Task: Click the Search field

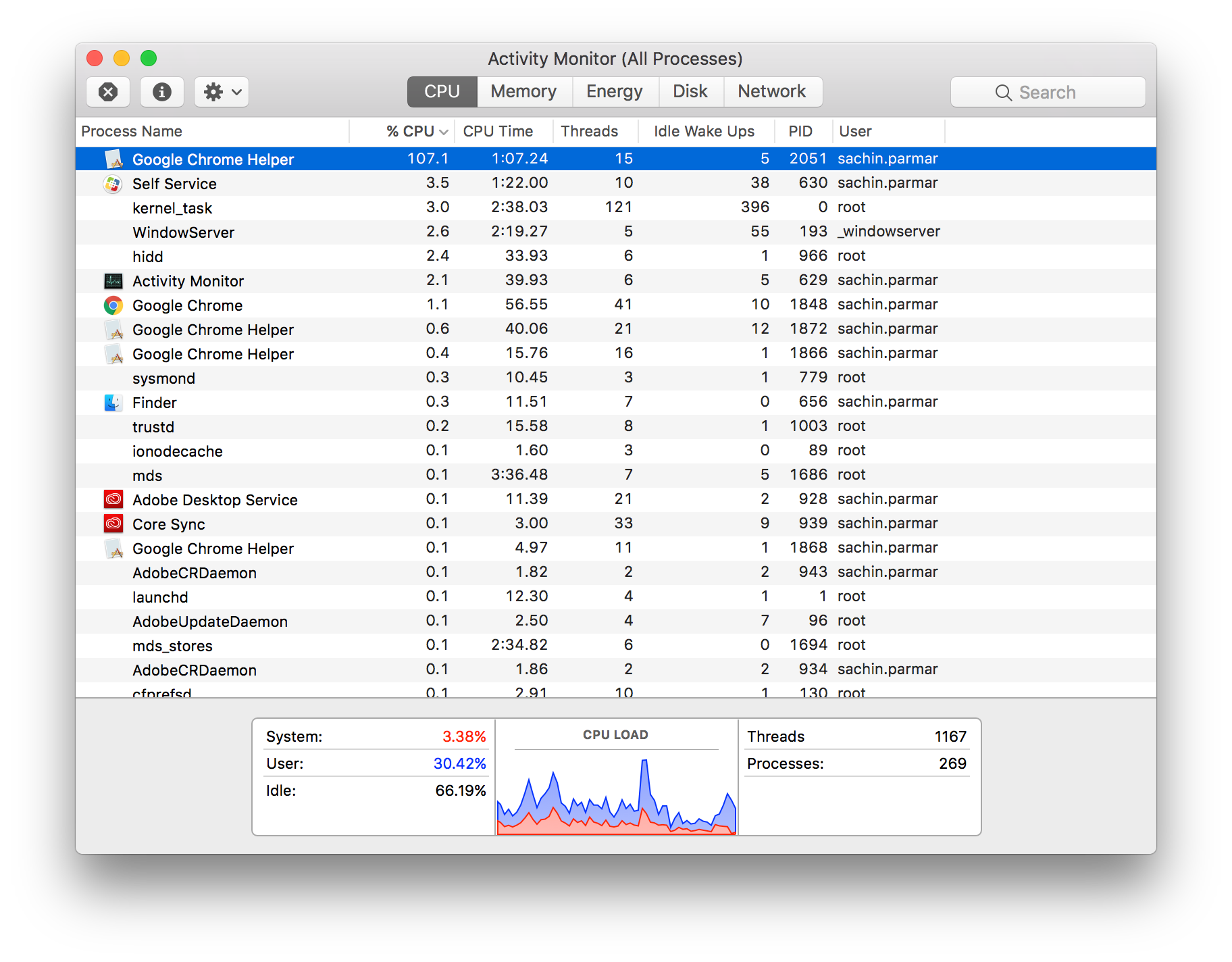Action: coord(1048,92)
